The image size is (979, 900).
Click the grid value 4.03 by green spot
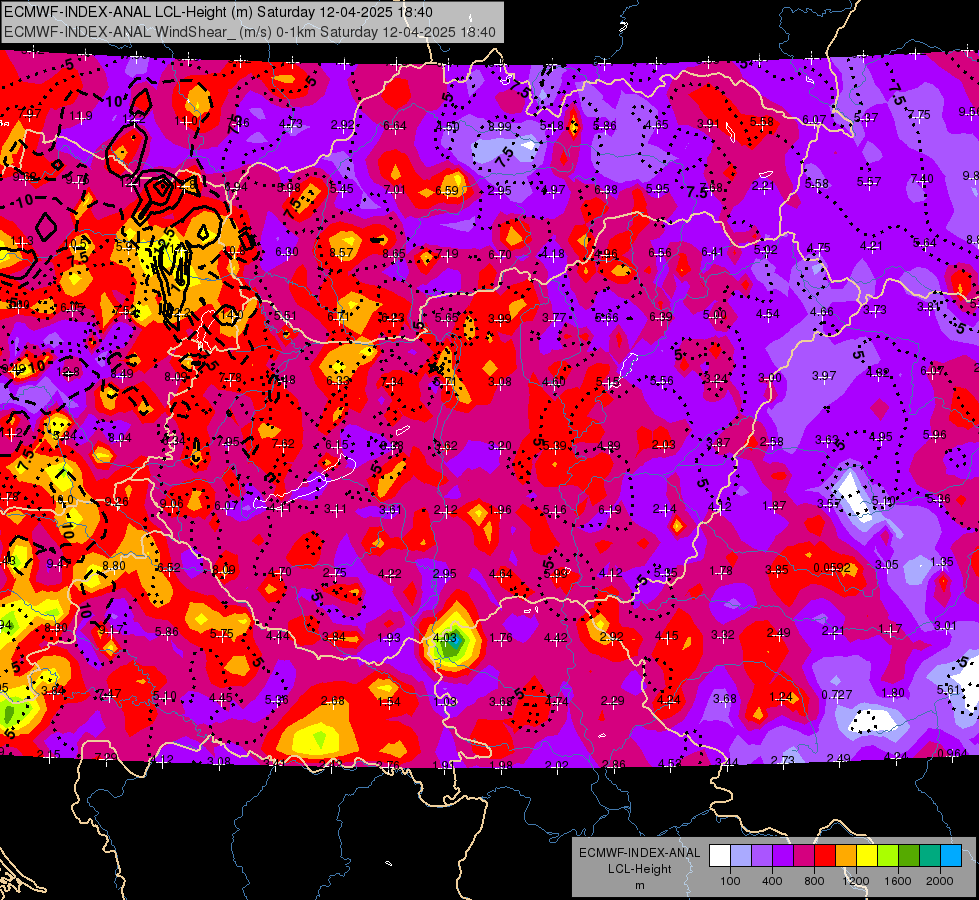click(445, 638)
